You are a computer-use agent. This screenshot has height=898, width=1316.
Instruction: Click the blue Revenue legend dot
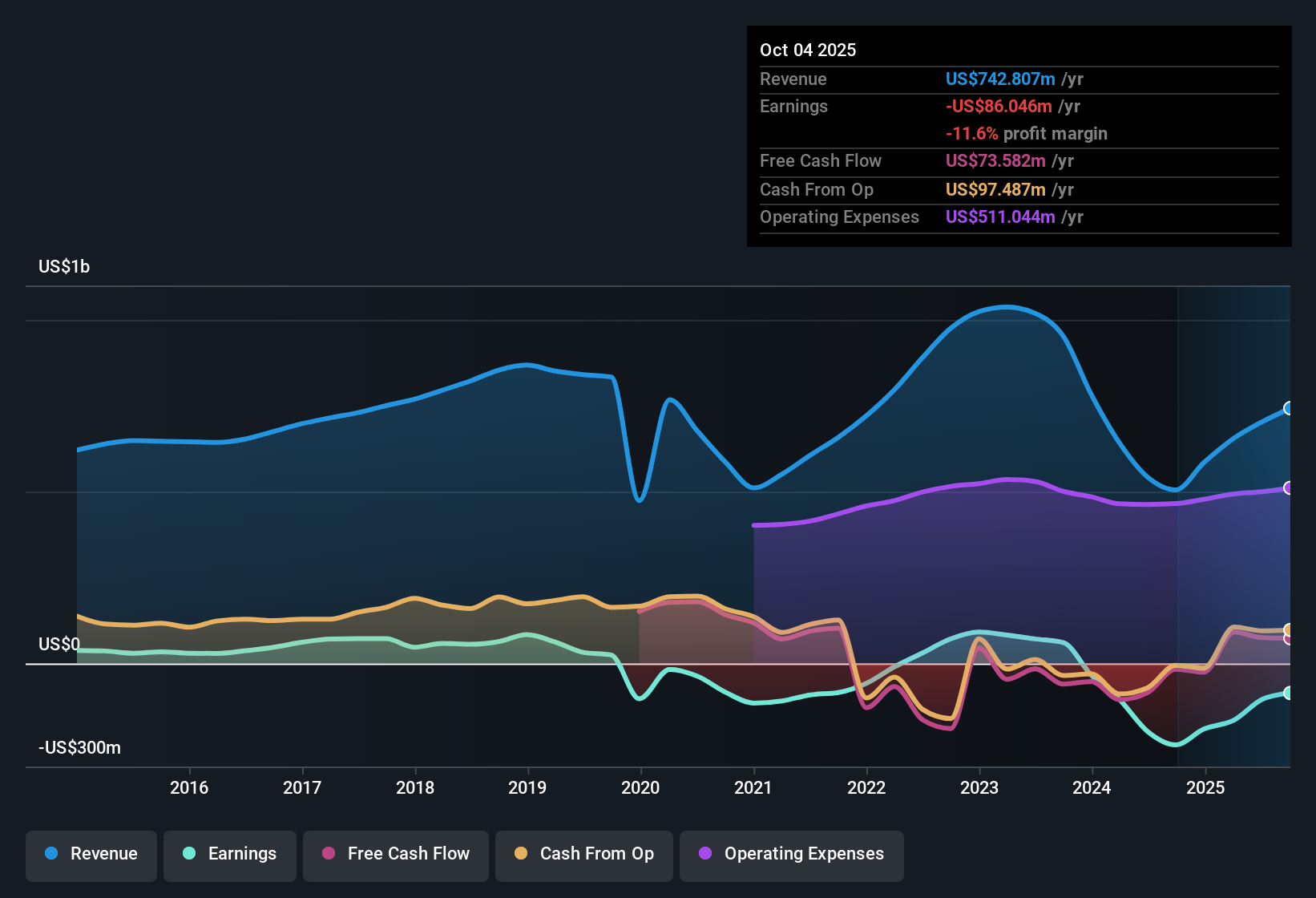point(50,854)
